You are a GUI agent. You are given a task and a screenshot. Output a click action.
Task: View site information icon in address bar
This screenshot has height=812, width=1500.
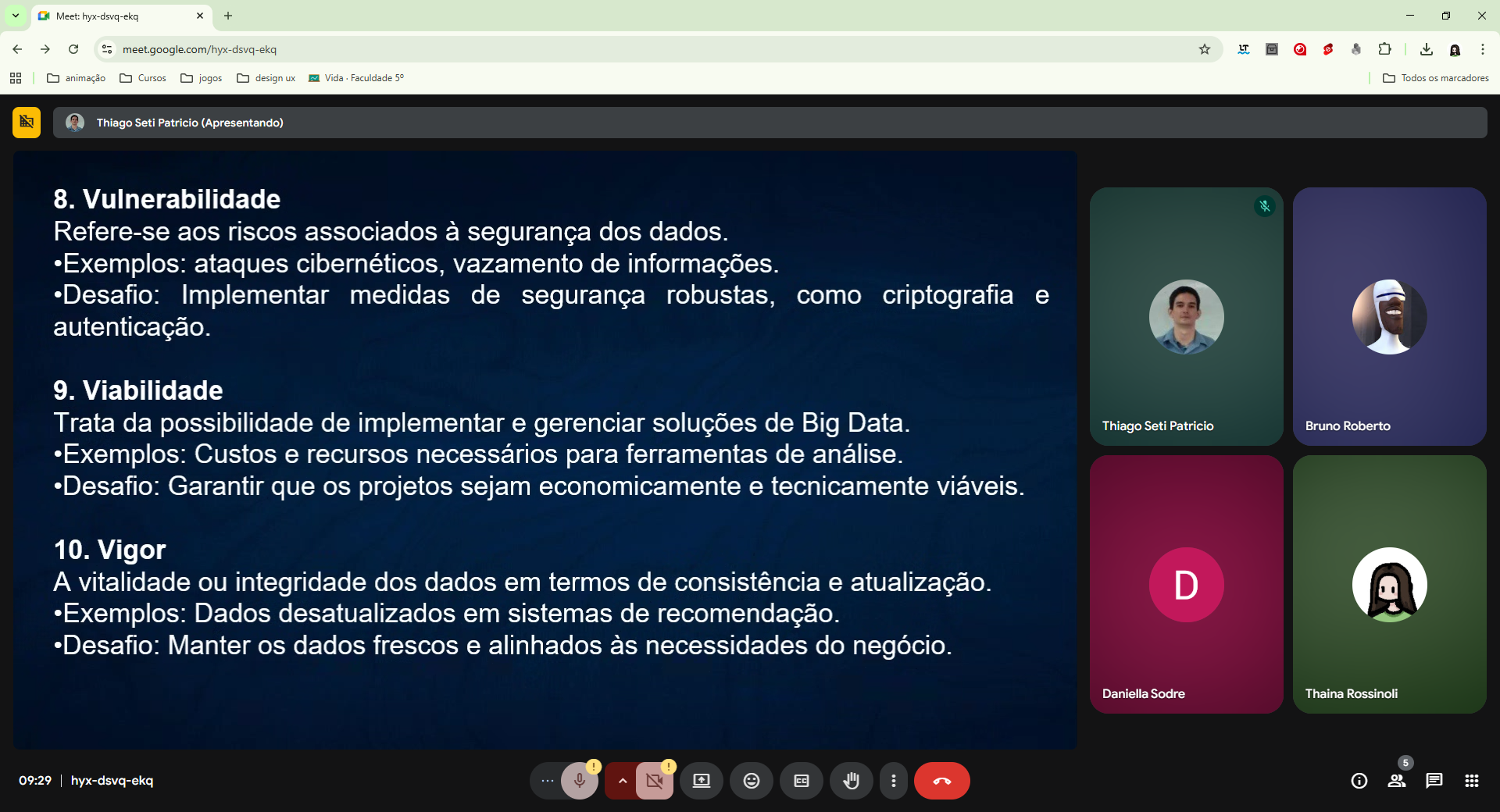tap(107, 49)
